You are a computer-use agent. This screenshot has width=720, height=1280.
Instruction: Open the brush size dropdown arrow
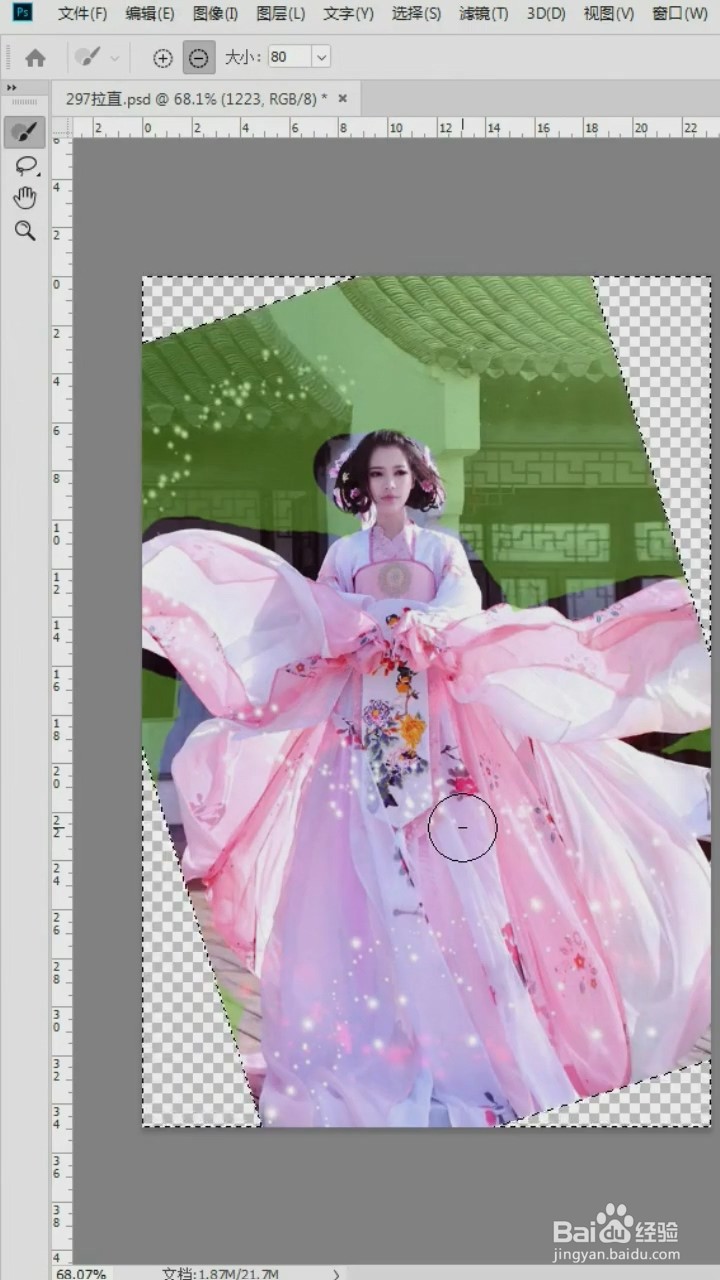(321, 57)
